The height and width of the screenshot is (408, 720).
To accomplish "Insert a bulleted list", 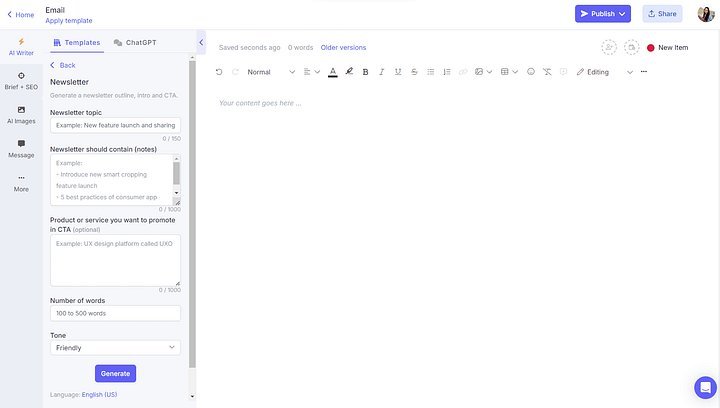I will [x=430, y=72].
